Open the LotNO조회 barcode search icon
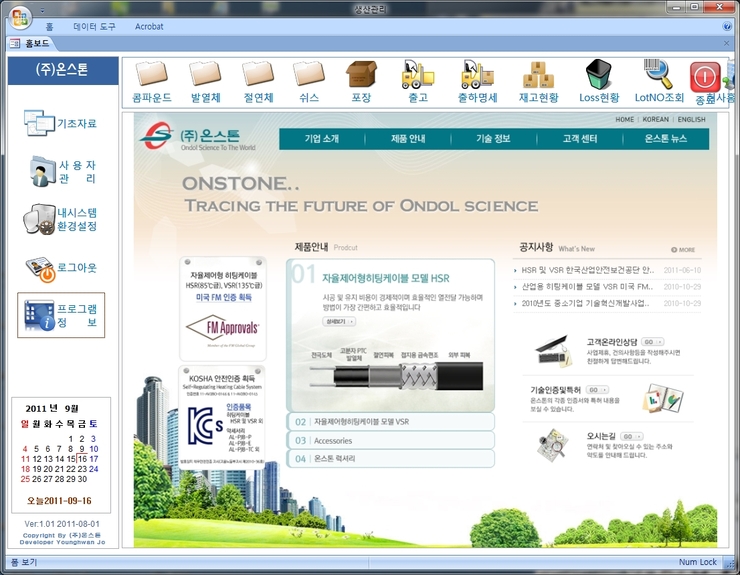 pyautogui.click(x=658, y=75)
